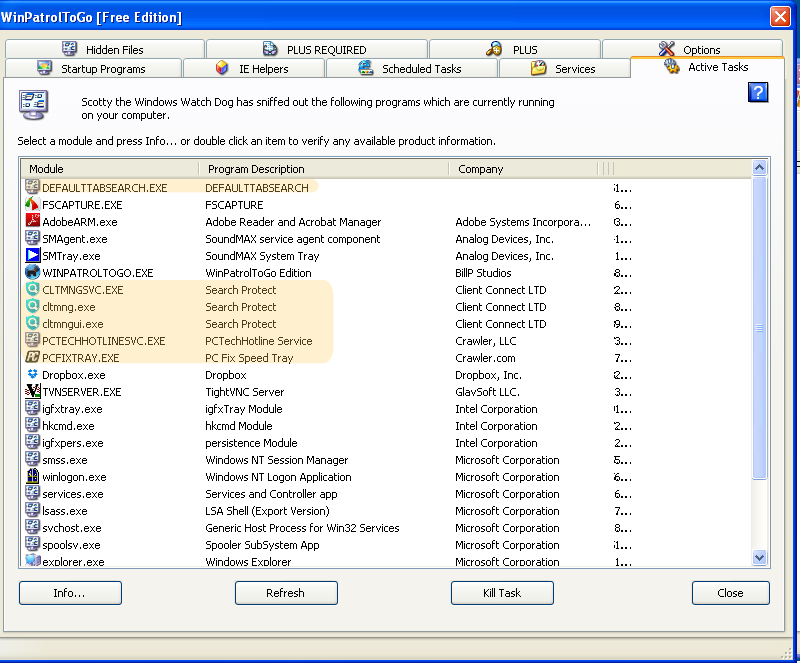Click the blue question mark help icon

coord(758,93)
